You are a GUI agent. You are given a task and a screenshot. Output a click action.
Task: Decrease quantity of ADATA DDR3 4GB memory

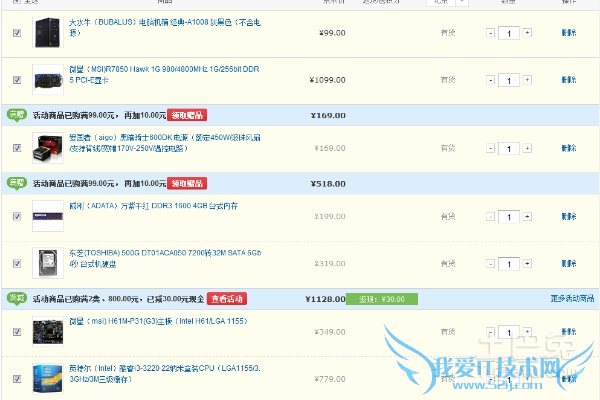[490, 217]
